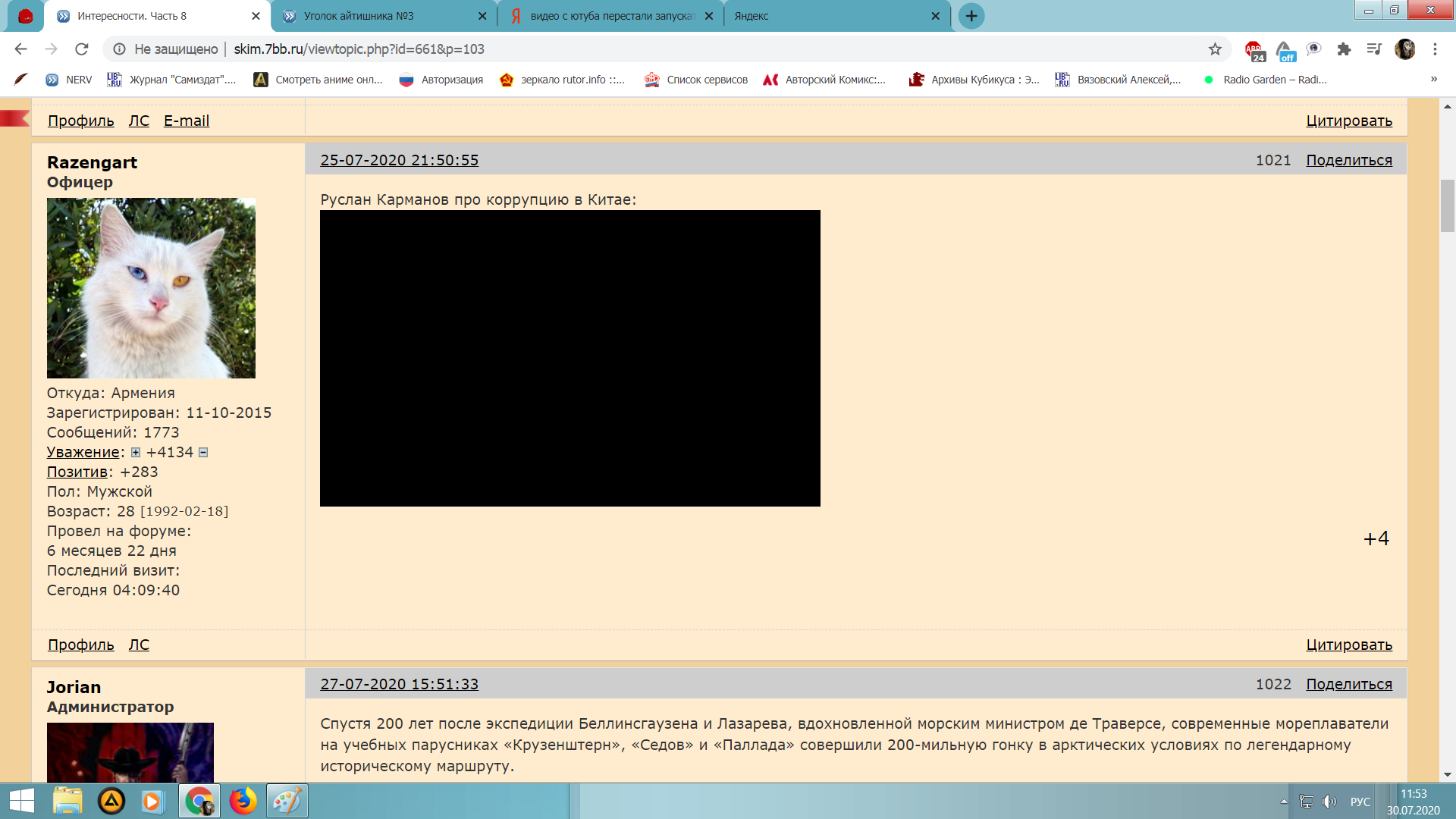Open the 'Авторизация' bookmark

(x=441, y=80)
